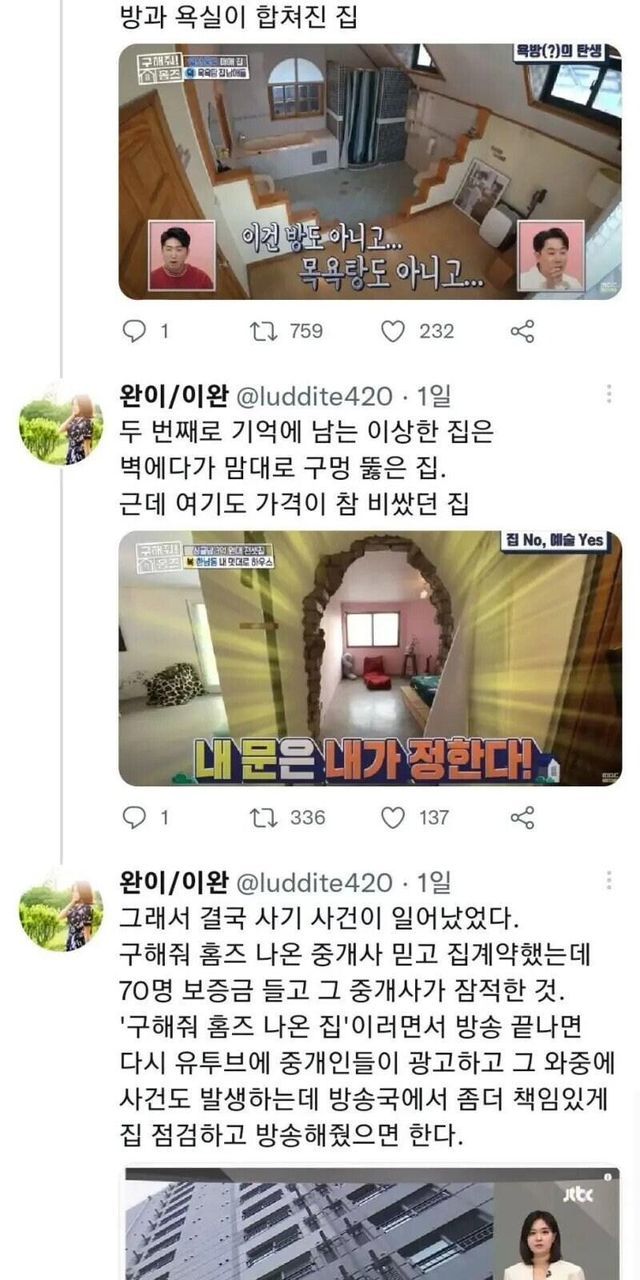Open the 1일 timestamp of third tweet
Screen dimensions: 640x1280
pyautogui.click(x=434, y=883)
